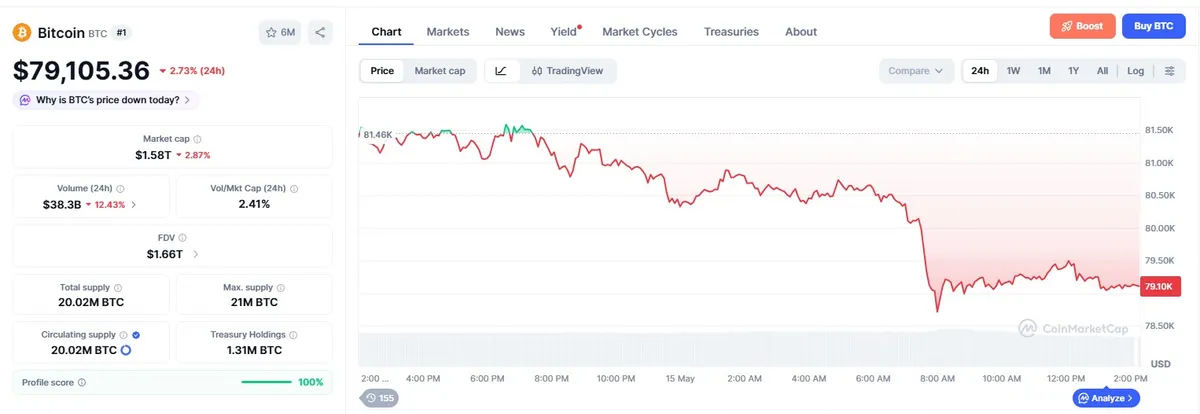The height and width of the screenshot is (414, 1200).
Task: Select the line chart type icon
Action: click(x=501, y=71)
